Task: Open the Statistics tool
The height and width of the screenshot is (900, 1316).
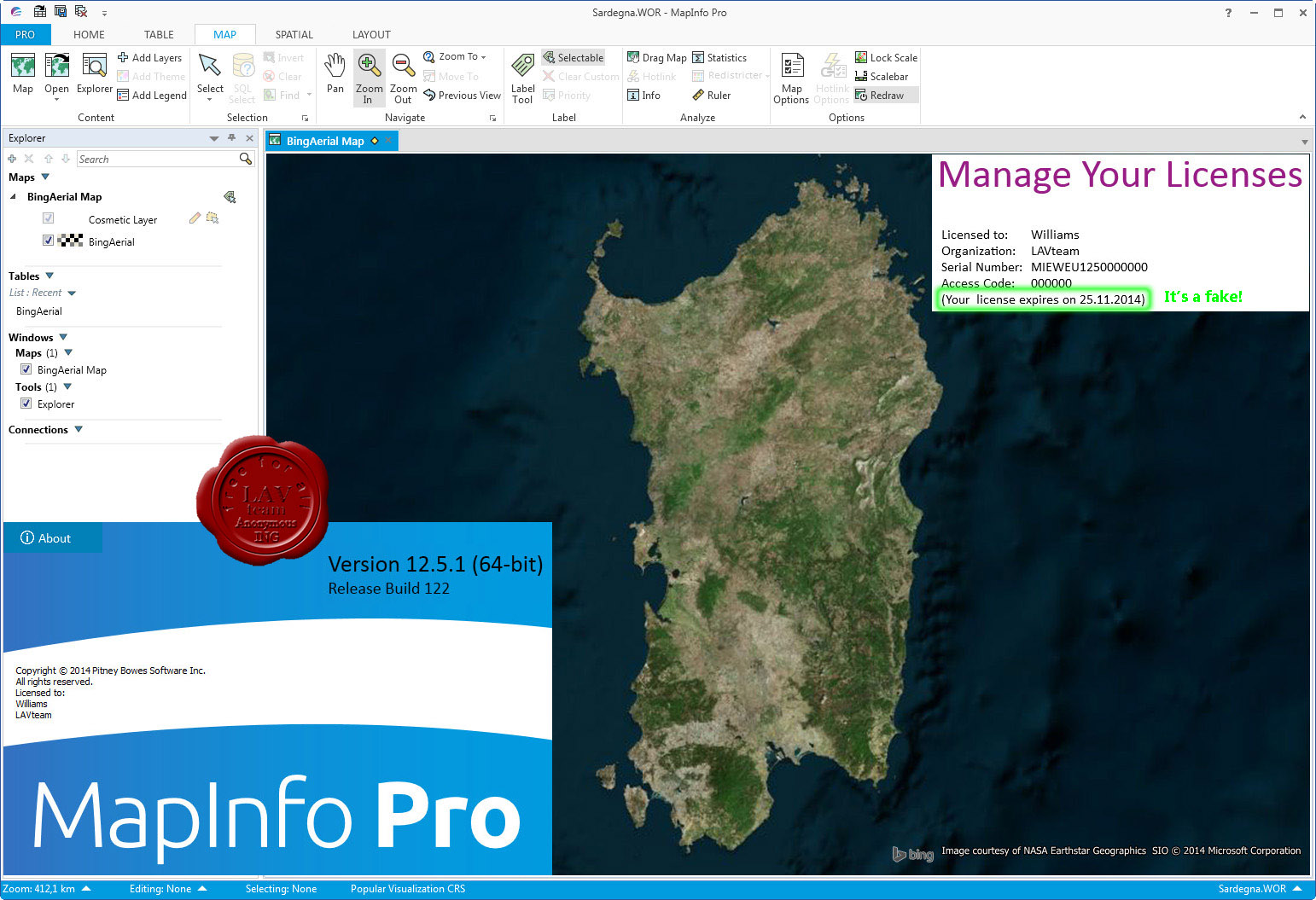Action: [x=719, y=58]
